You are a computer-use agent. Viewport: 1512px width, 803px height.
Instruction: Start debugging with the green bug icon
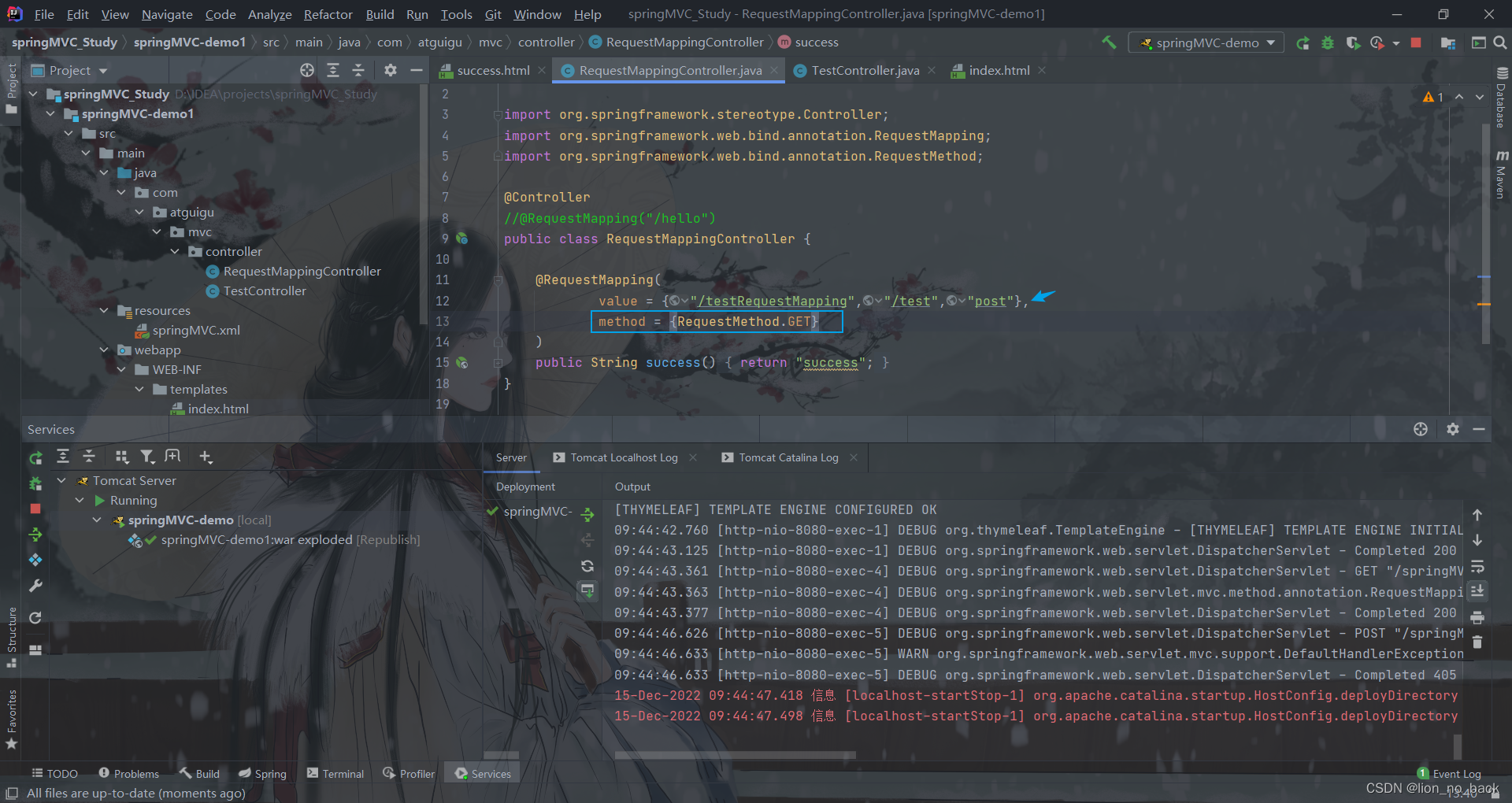(1328, 43)
